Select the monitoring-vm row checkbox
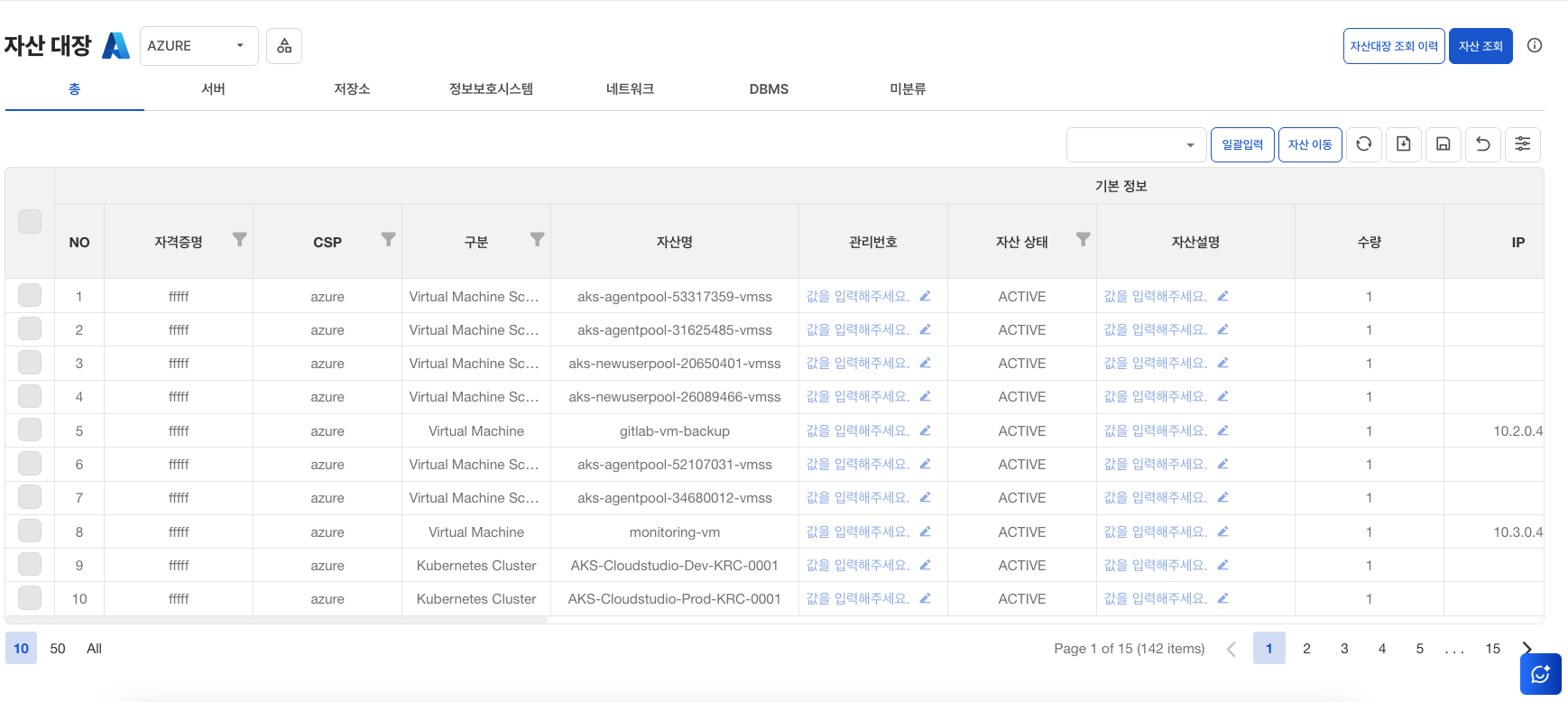Image resolution: width=1568 pixels, height=702 pixels. 30,531
